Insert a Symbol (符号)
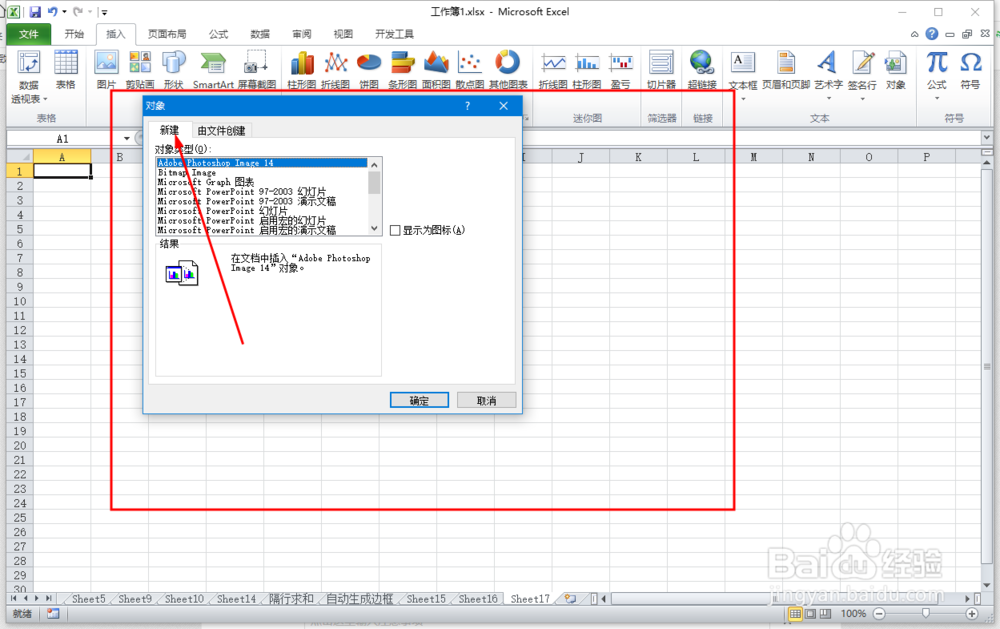Viewport: 1000px width, 629px height. click(x=971, y=70)
